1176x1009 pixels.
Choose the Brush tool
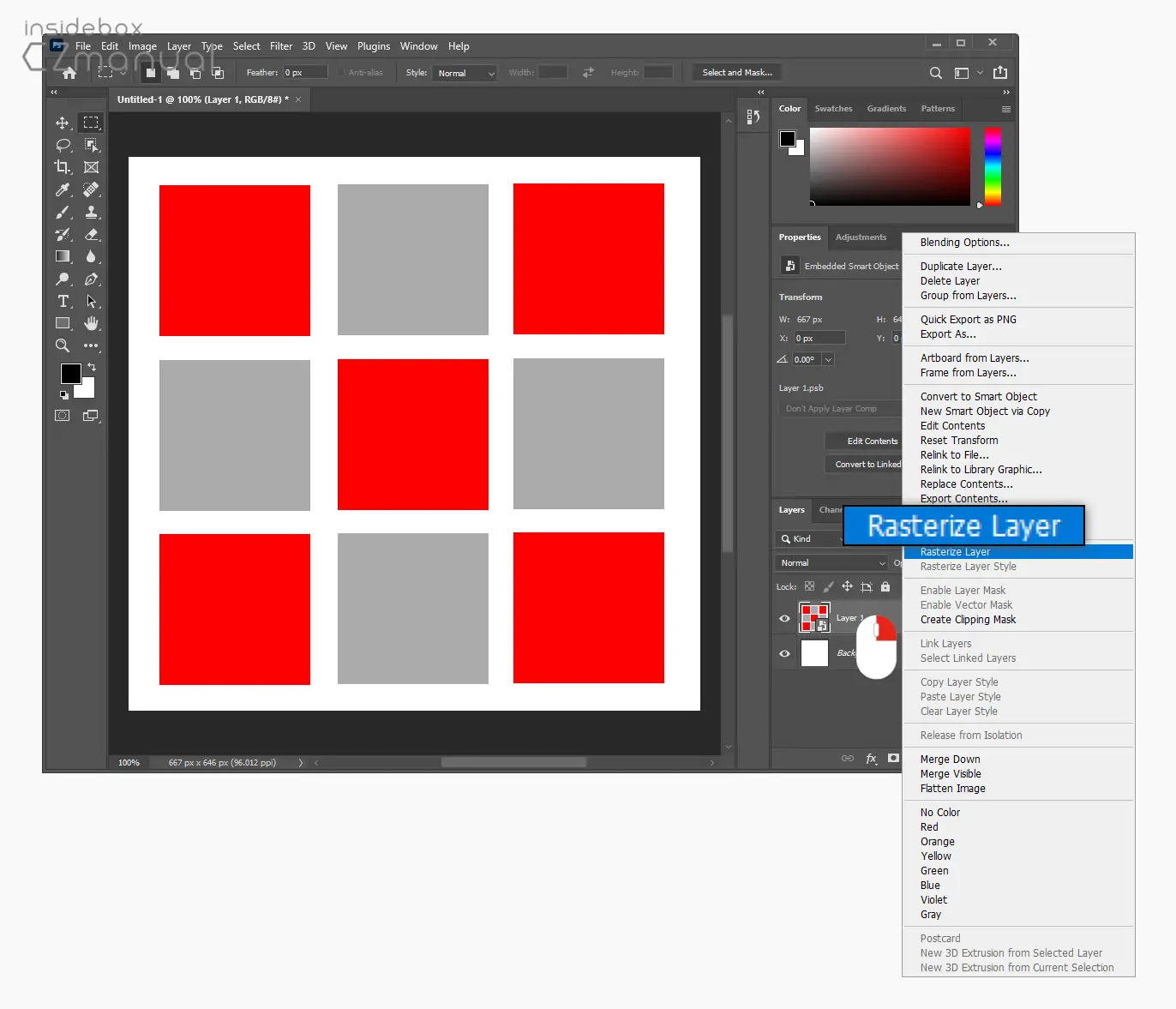click(x=63, y=212)
